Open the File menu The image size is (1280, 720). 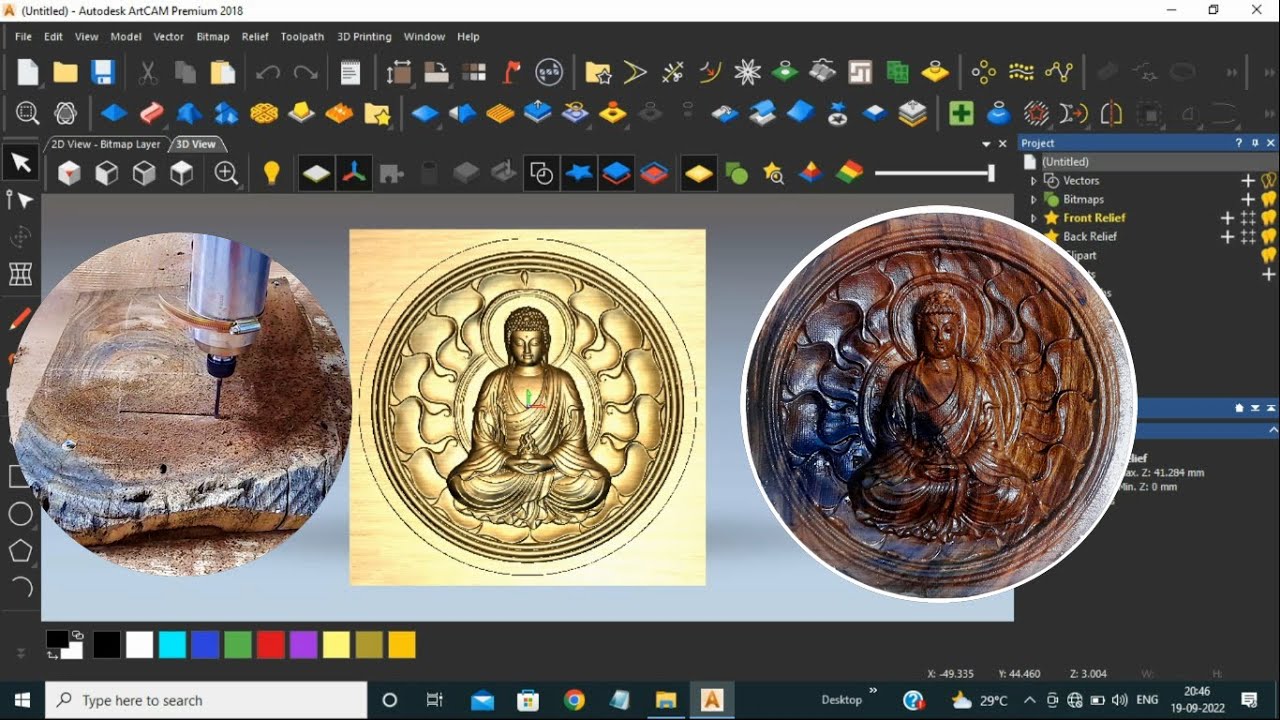tap(23, 36)
